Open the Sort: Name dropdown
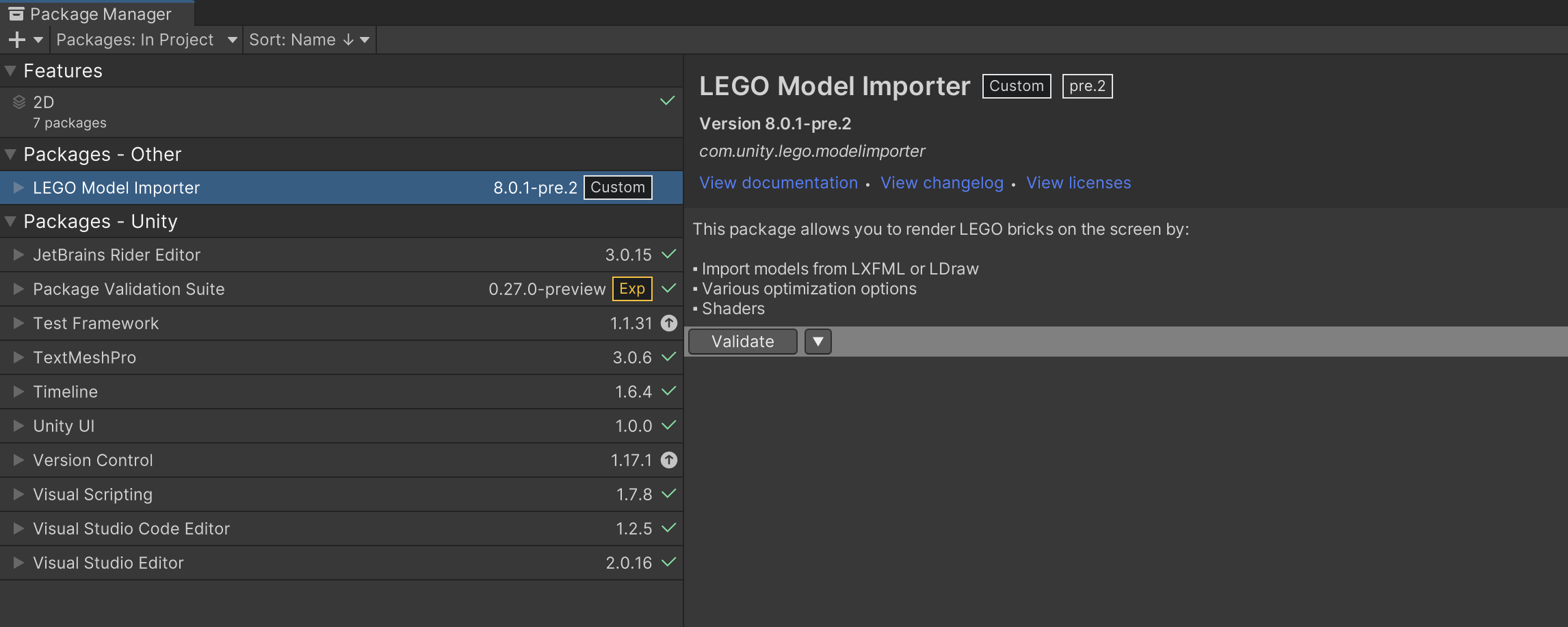 coord(309,40)
